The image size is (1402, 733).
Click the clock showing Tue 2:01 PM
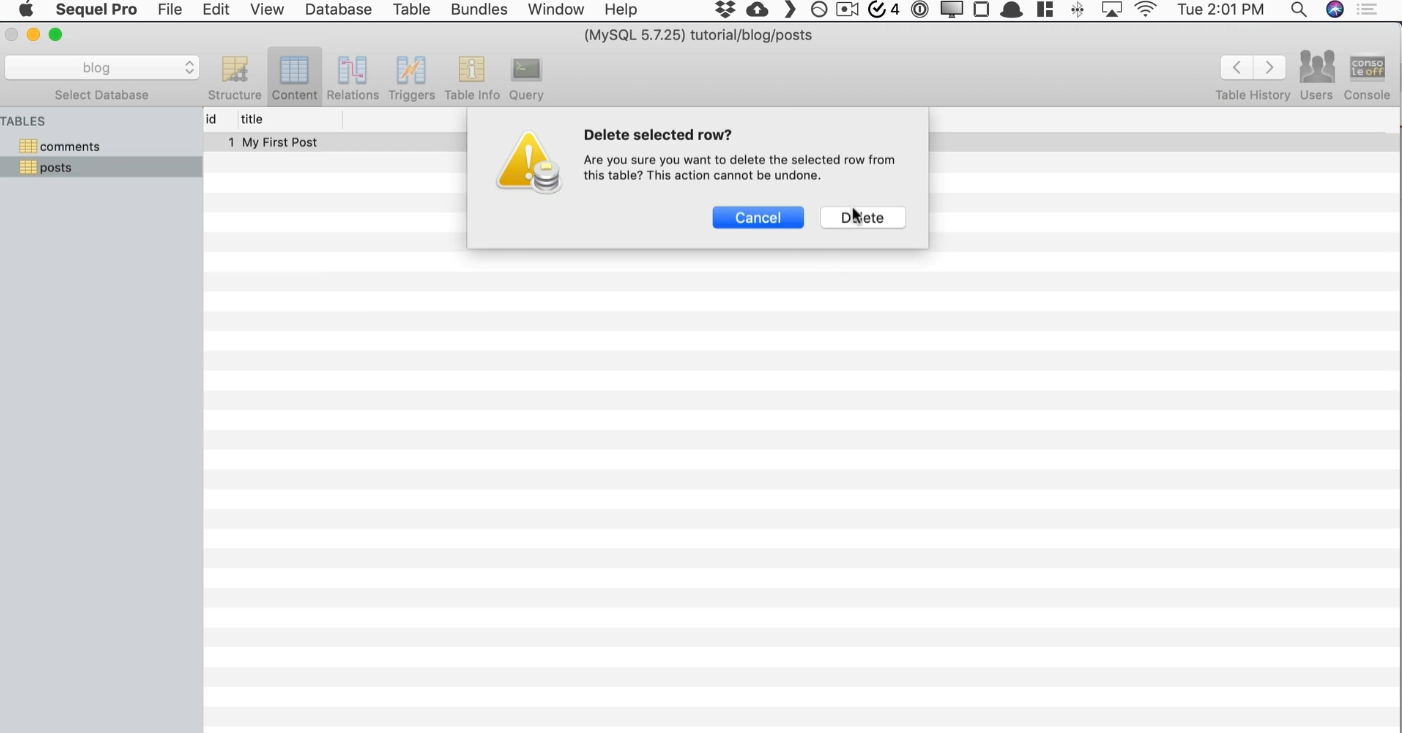[1221, 10]
